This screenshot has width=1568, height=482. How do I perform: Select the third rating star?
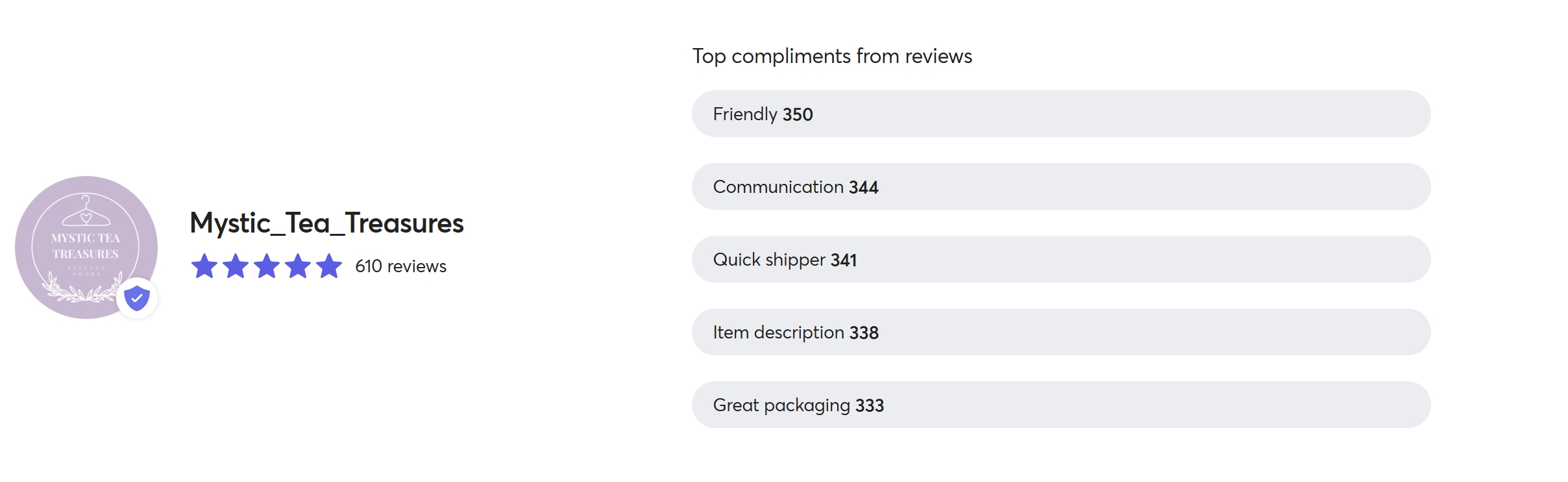pos(267,266)
